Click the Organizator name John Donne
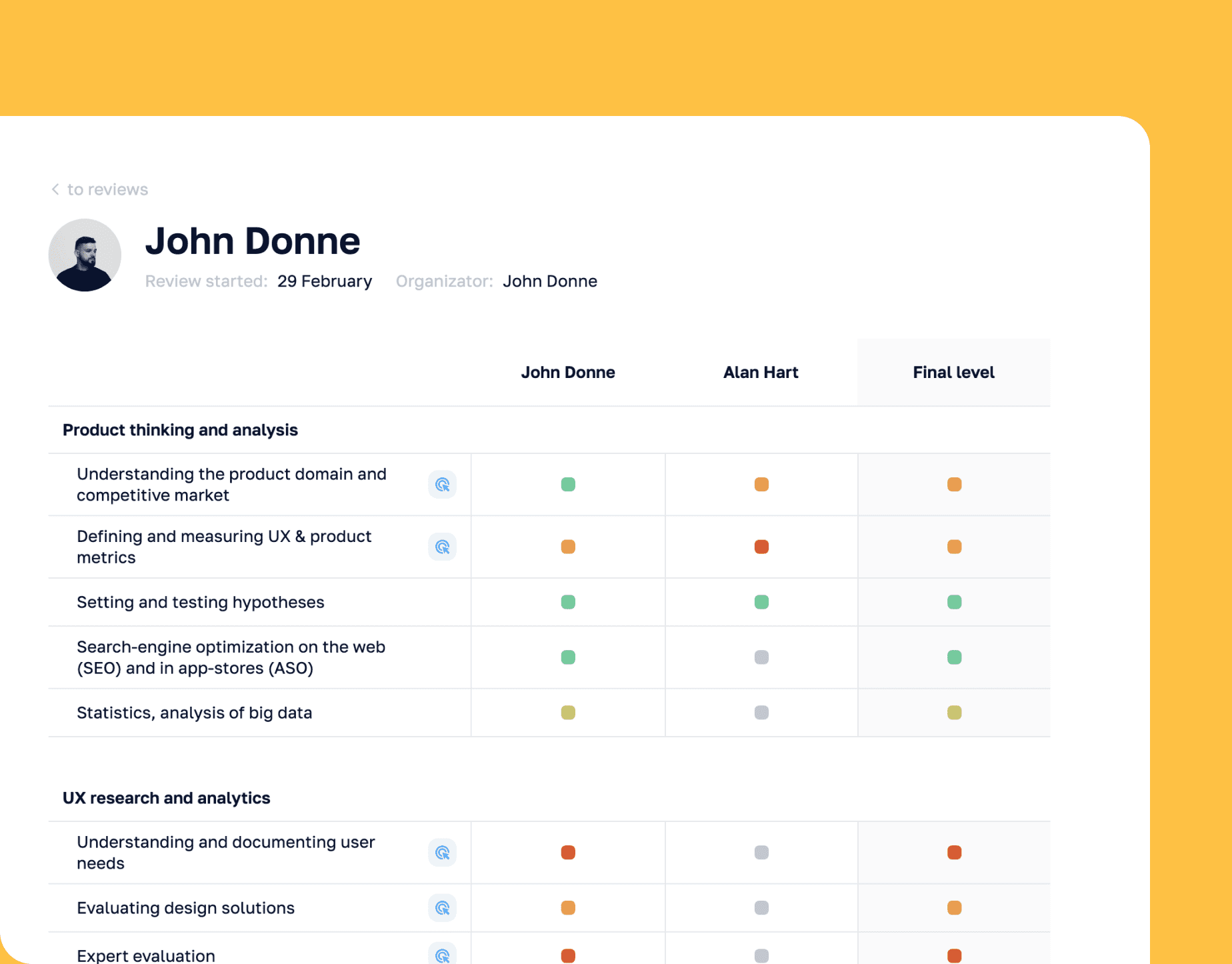 (x=550, y=281)
